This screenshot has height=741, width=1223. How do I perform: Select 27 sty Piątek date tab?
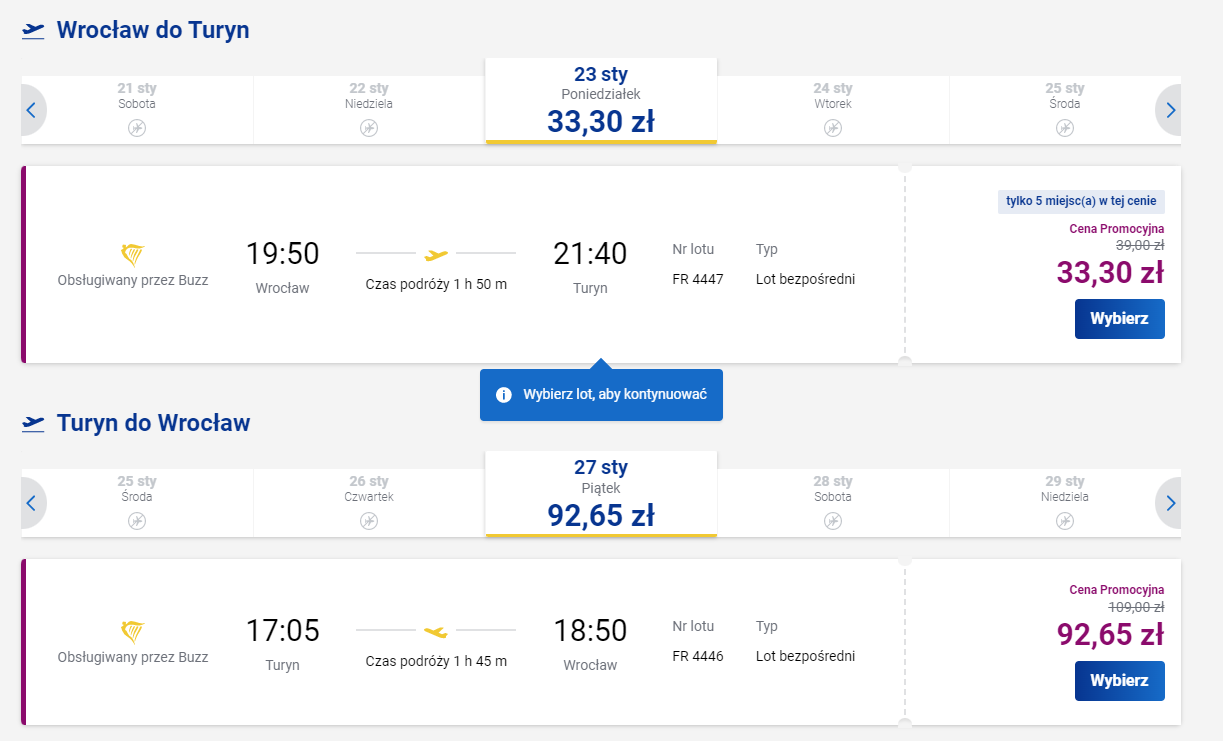point(601,494)
